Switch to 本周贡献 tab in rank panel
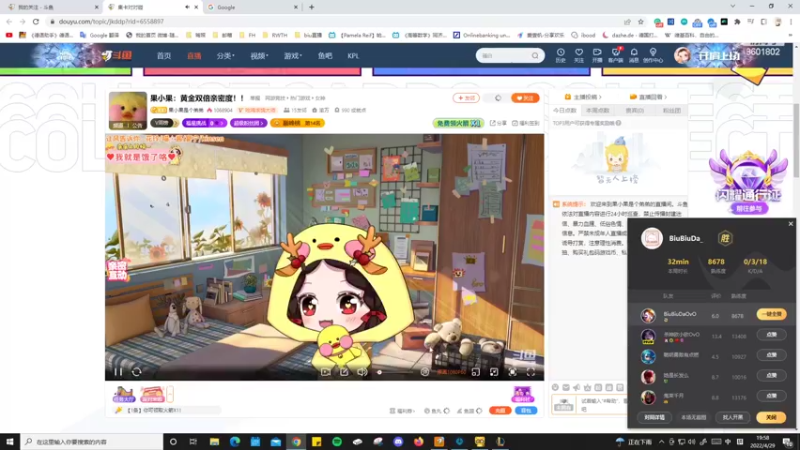This screenshot has width=800, height=450. coord(597,110)
